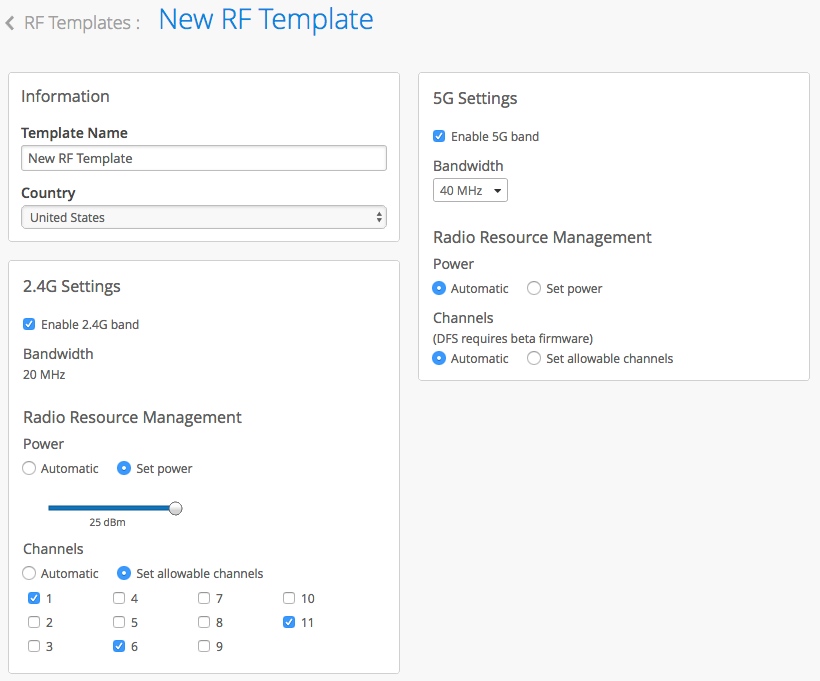This screenshot has width=820, height=681.
Task: Enable channel 4 checkbox
Action: (x=119, y=598)
